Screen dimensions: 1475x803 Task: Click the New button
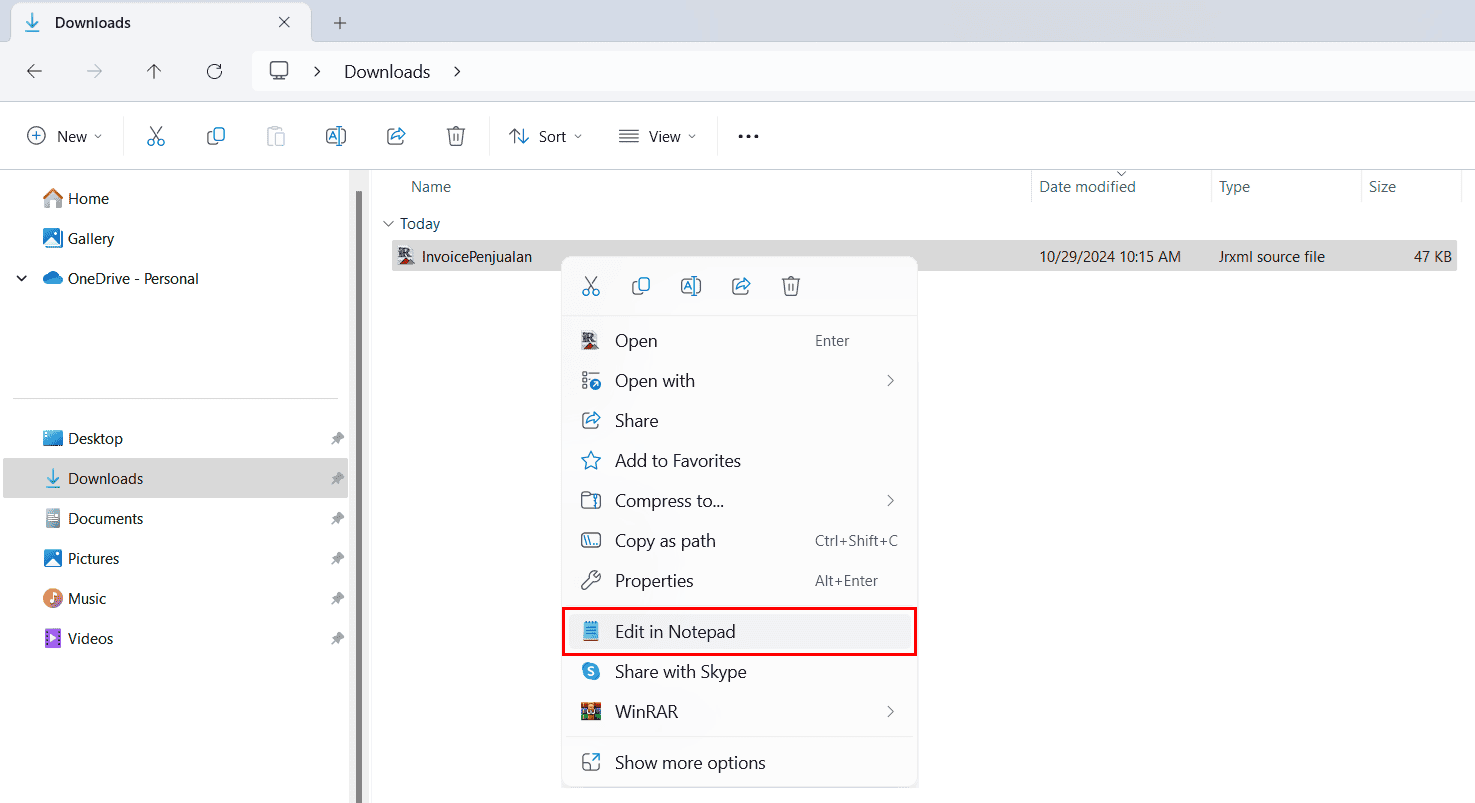coord(65,136)
